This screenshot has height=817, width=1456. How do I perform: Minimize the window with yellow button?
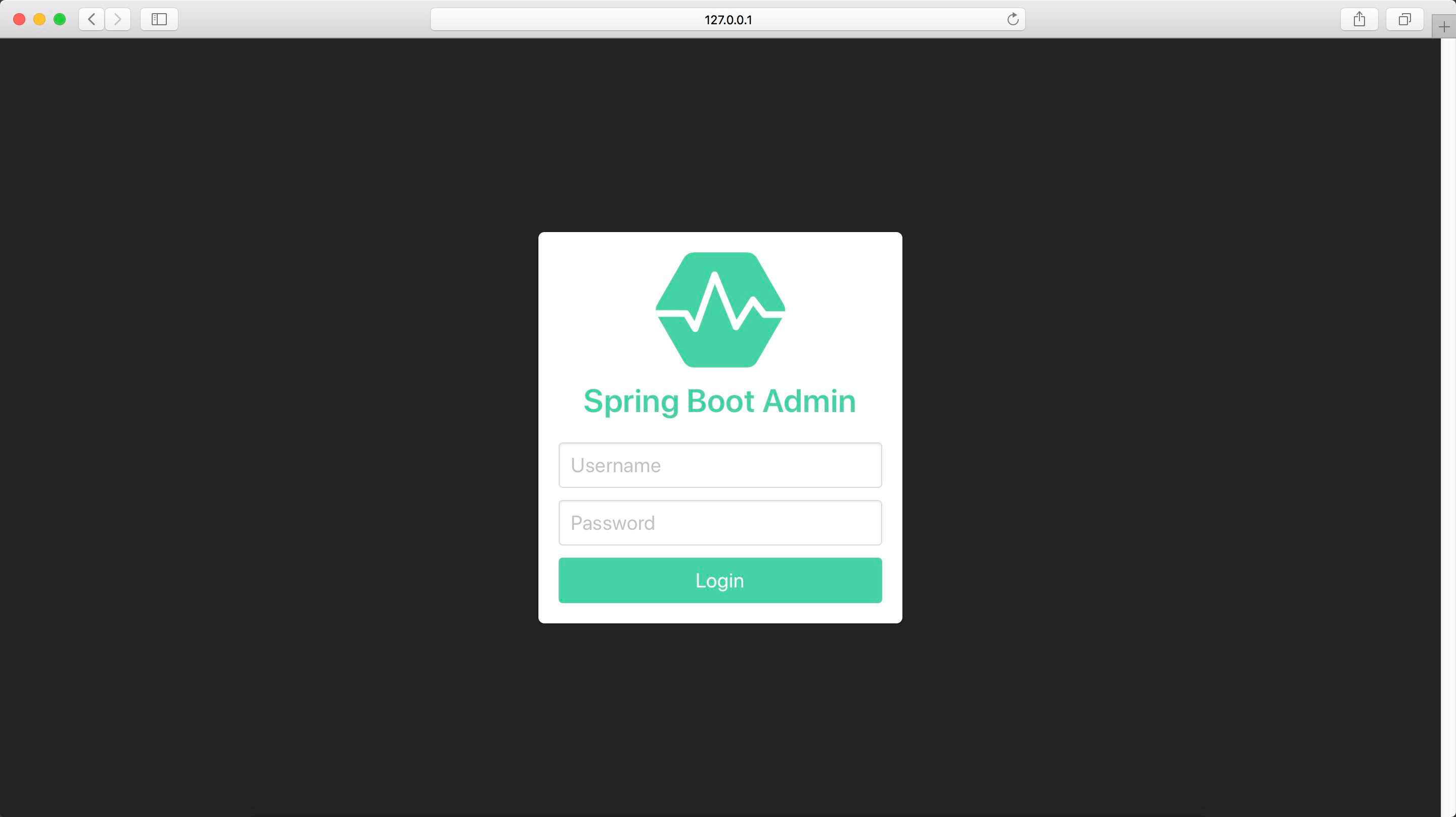tap(39, 19)
